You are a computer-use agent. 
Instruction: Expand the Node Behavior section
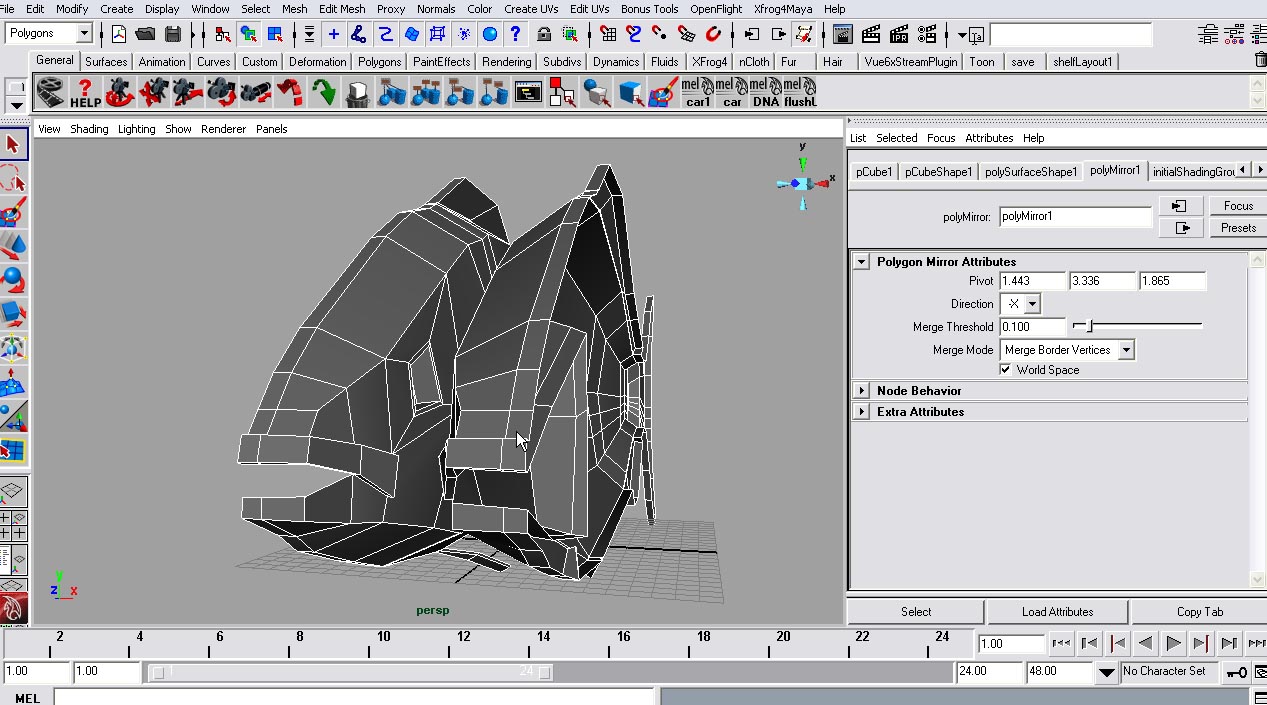[861, 391]
